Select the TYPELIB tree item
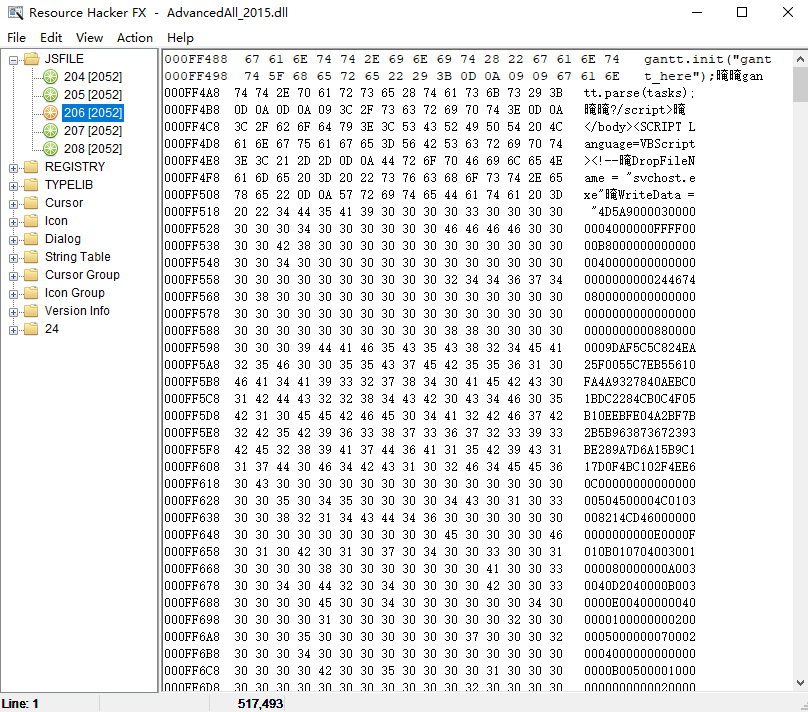The image size is (808, 712). [69, 184]
